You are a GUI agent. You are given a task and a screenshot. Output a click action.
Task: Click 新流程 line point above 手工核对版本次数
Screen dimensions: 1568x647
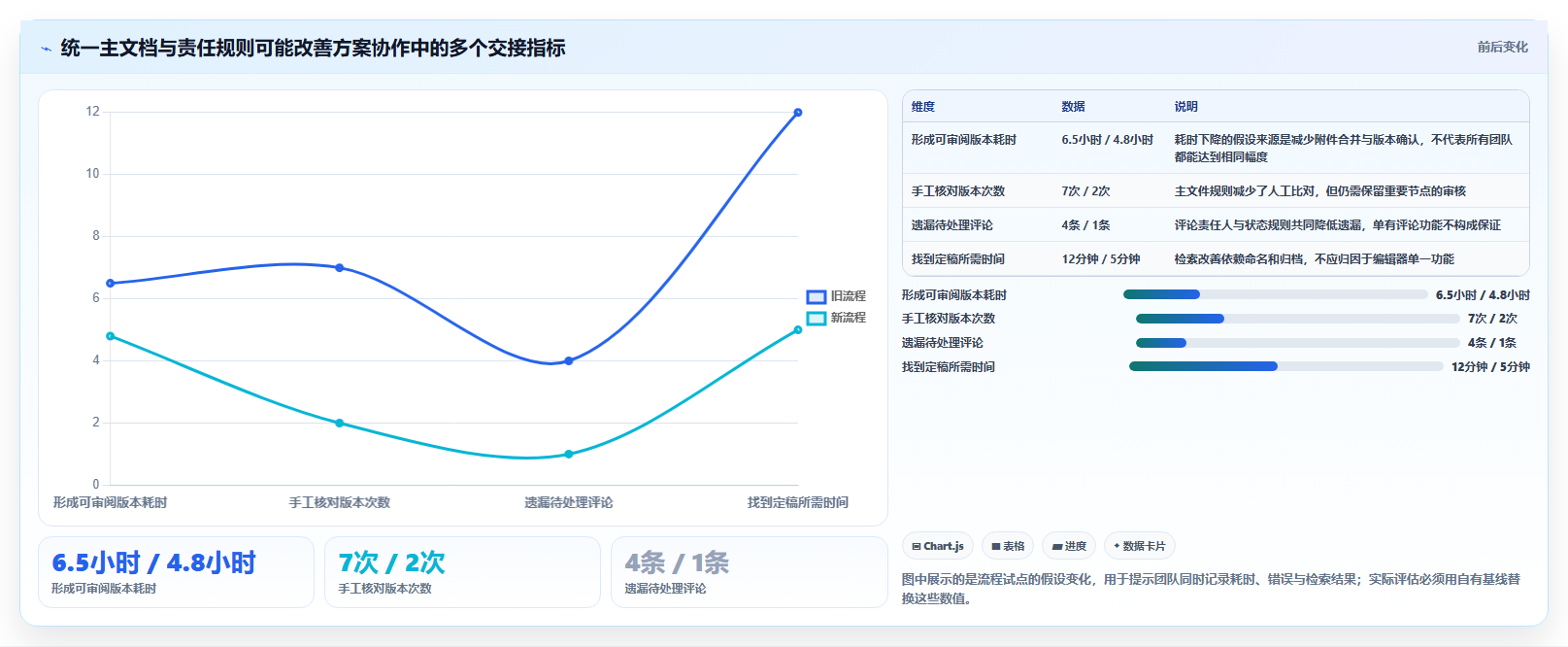340,423
